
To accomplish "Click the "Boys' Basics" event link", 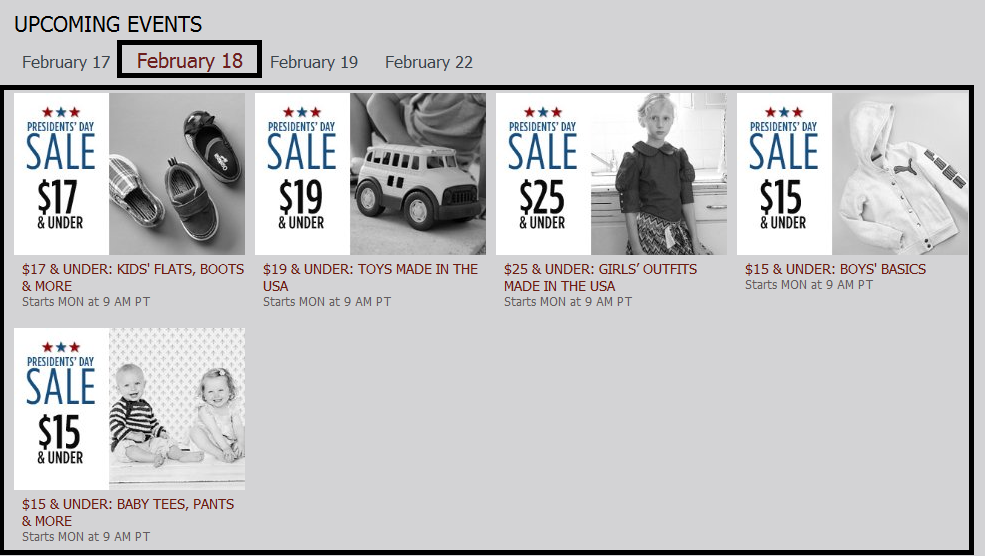I will coord(835,269).
